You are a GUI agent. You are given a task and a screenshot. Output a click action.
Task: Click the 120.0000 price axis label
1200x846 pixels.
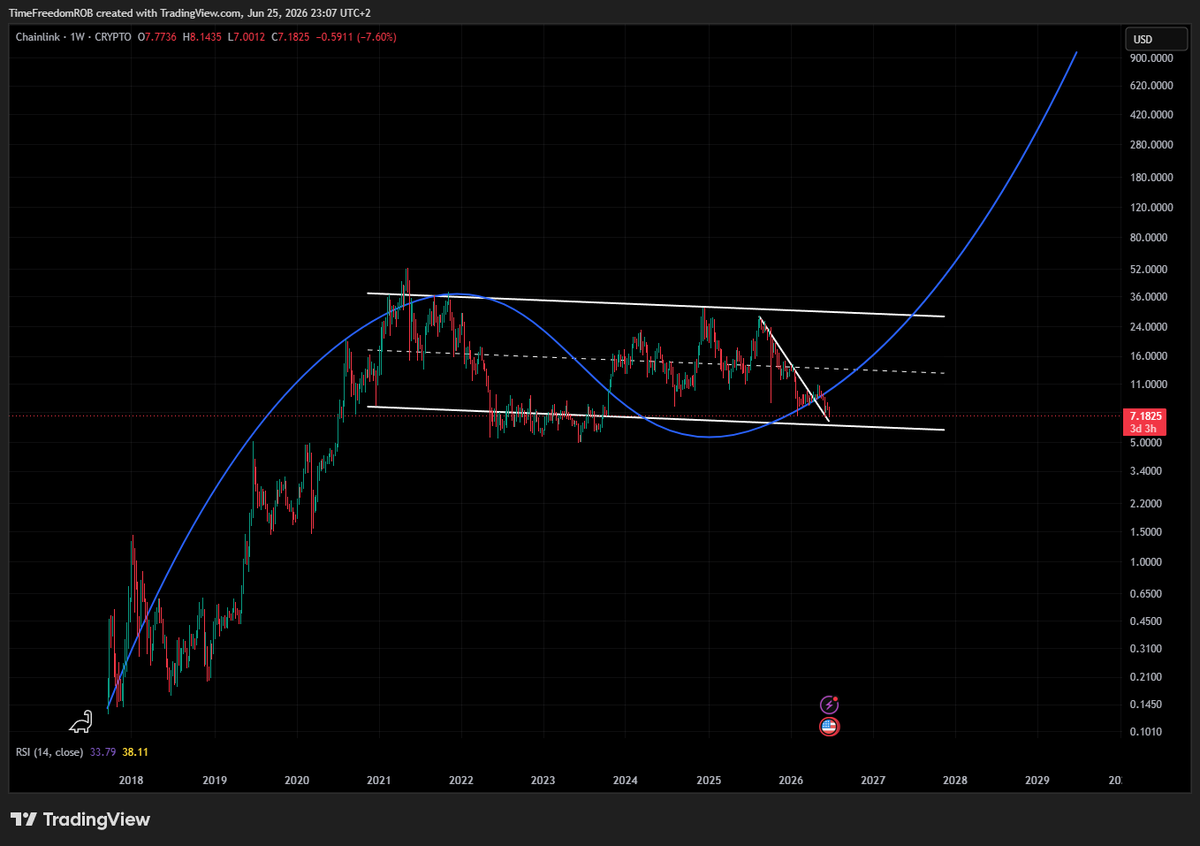click(x=1153, y=208)
